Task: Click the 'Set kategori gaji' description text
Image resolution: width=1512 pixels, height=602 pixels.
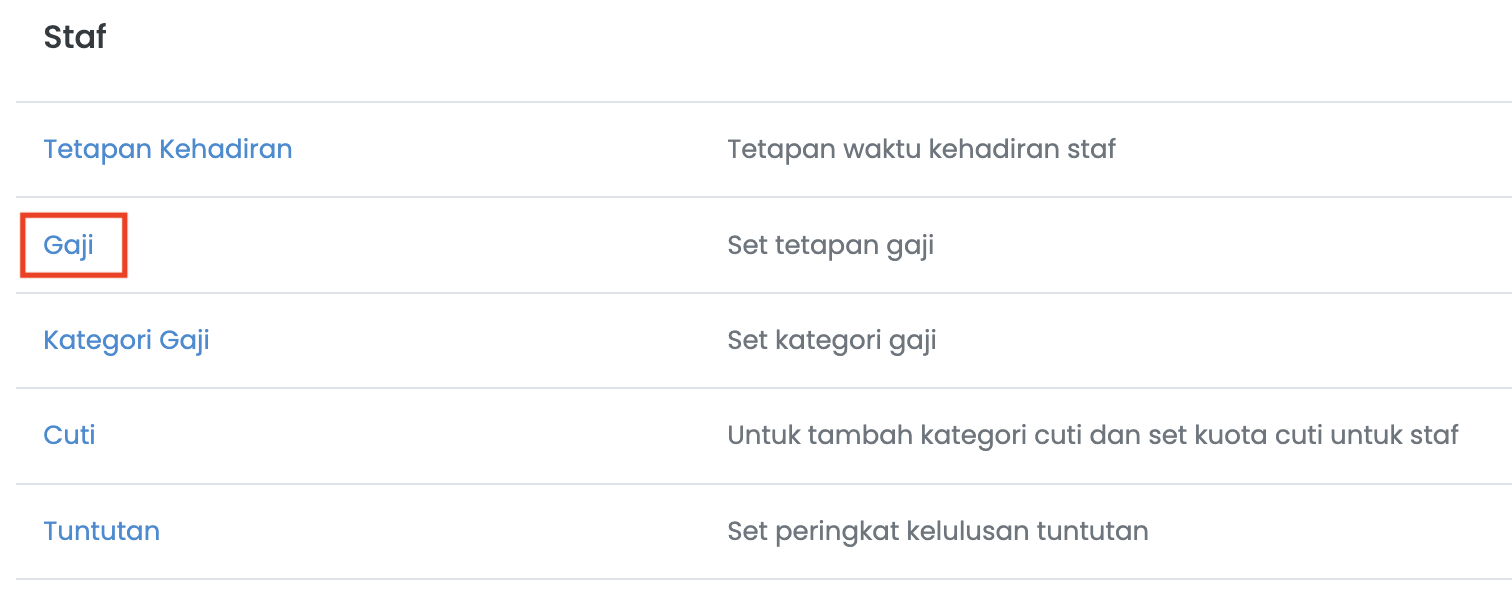Action: coord(832,341)
